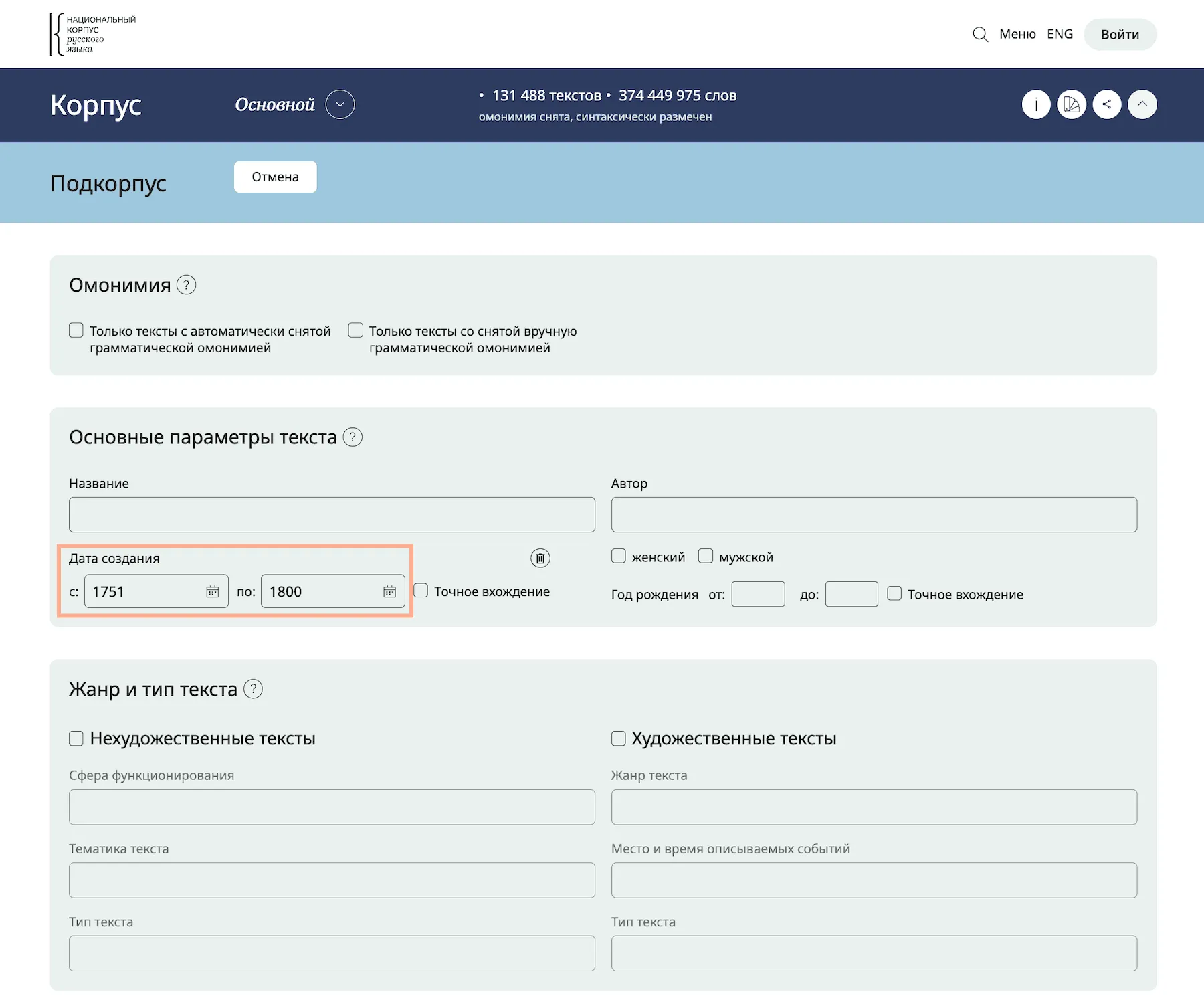Click birth year от field
1204x1008 pixels.
pos(759,594)
